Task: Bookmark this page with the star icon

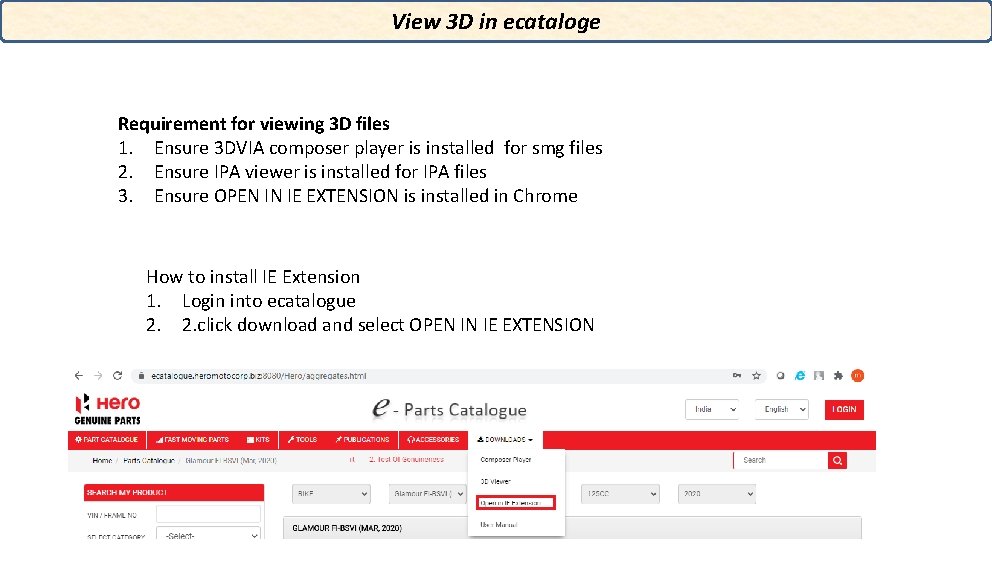Action: coord(756,376)
